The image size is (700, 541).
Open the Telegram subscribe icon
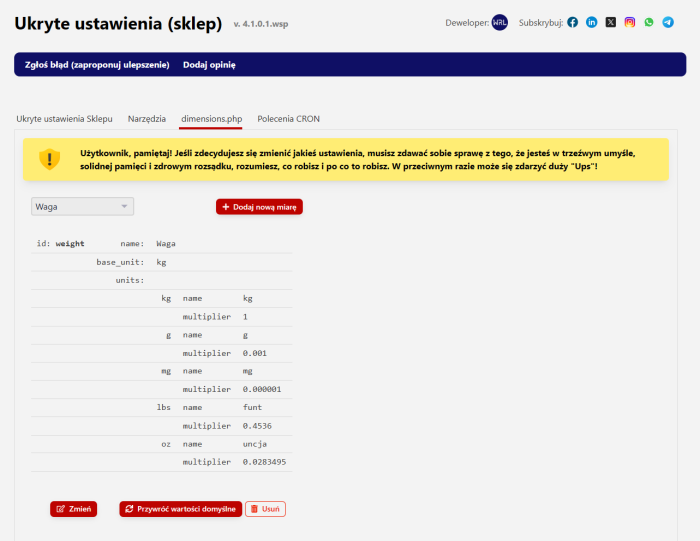coord(668,22)
